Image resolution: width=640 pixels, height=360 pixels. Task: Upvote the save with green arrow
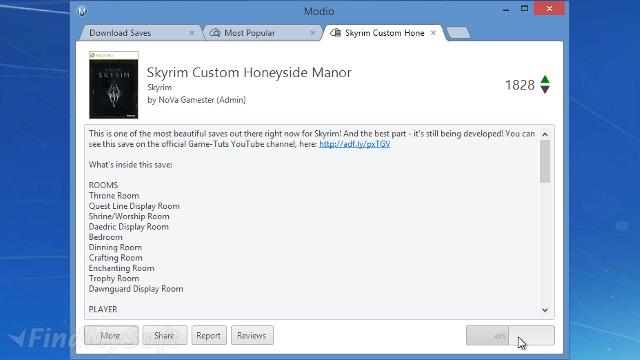point(545,80)
